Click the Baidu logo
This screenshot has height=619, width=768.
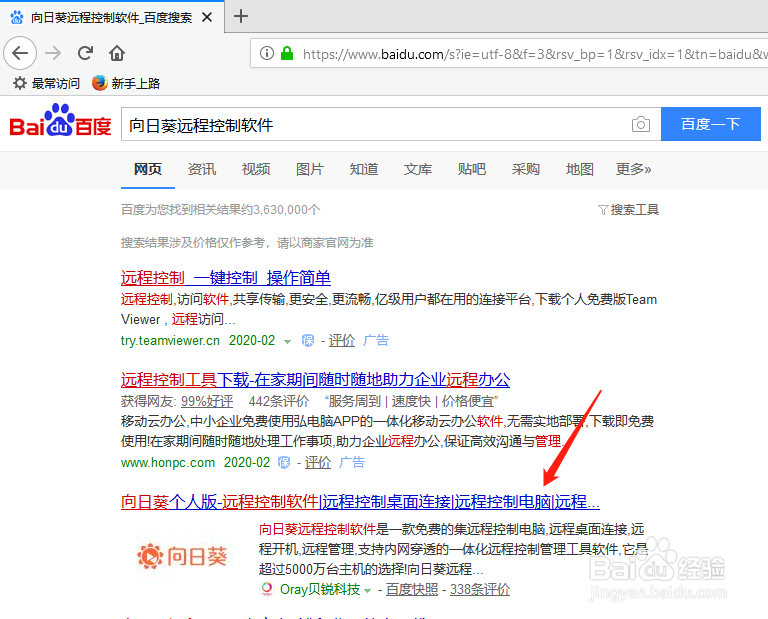click(60, 120)
